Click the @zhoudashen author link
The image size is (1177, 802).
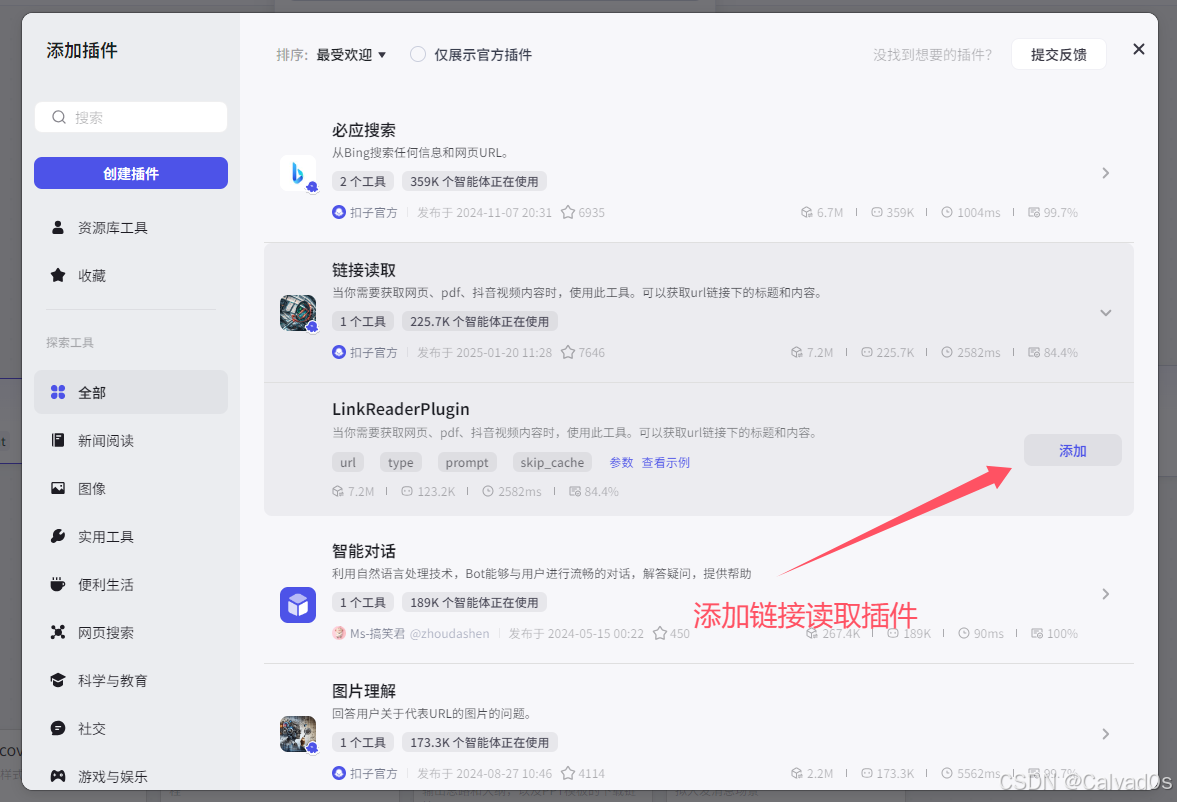[450, 633]
